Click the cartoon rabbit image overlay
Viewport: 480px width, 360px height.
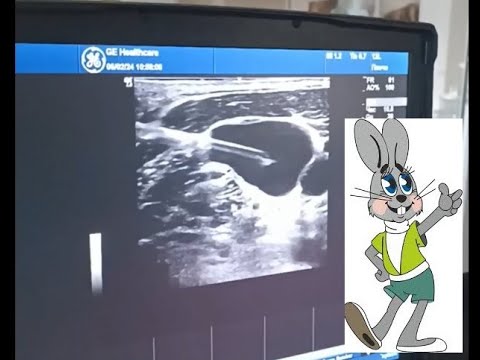coord(404,235)
